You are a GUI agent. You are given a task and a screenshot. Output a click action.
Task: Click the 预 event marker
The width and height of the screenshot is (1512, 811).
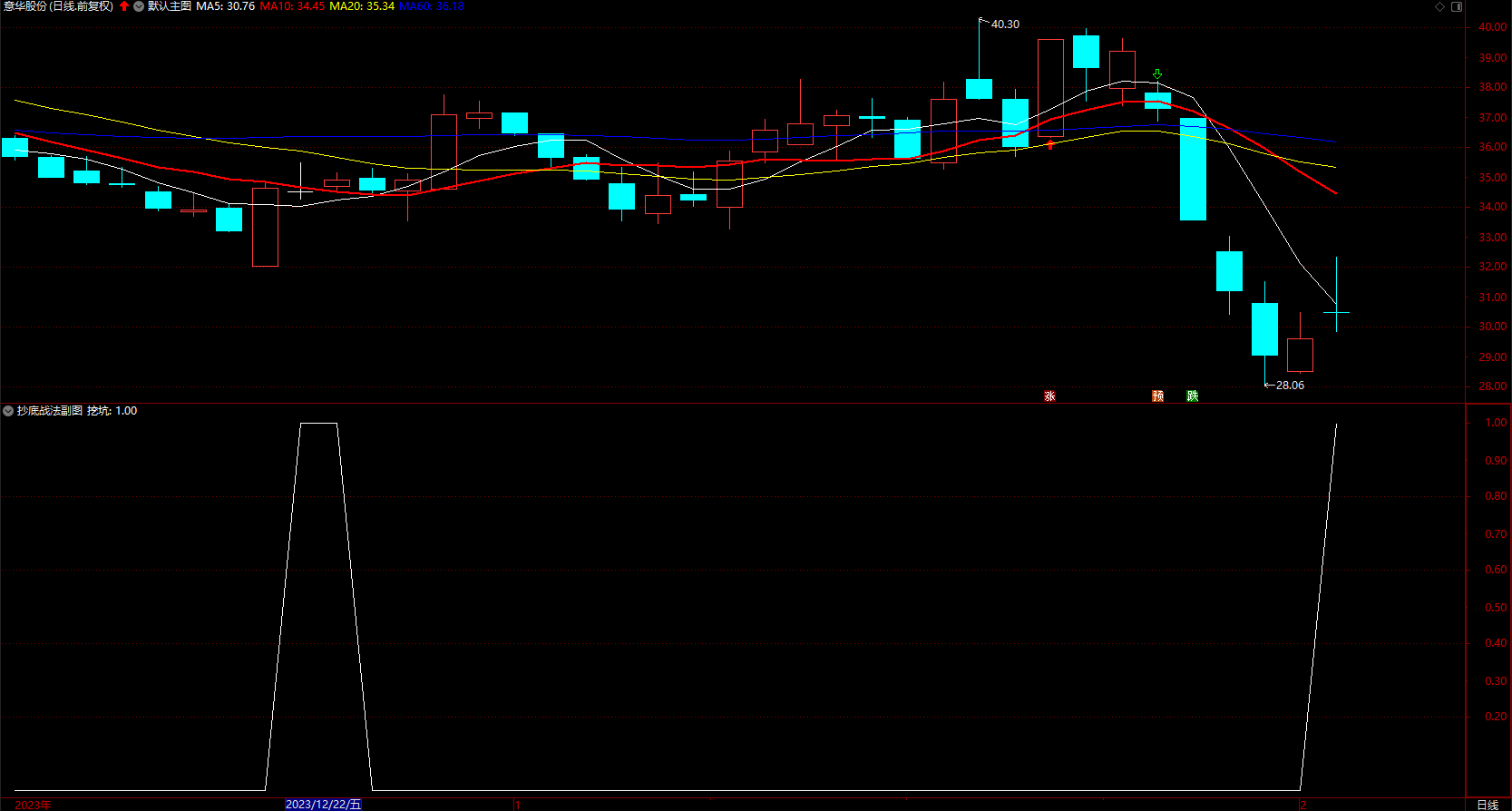click(x=1158, y=396)
